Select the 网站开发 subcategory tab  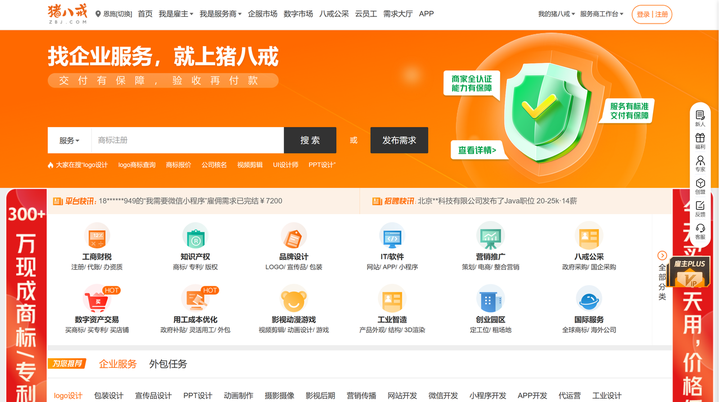402,396
